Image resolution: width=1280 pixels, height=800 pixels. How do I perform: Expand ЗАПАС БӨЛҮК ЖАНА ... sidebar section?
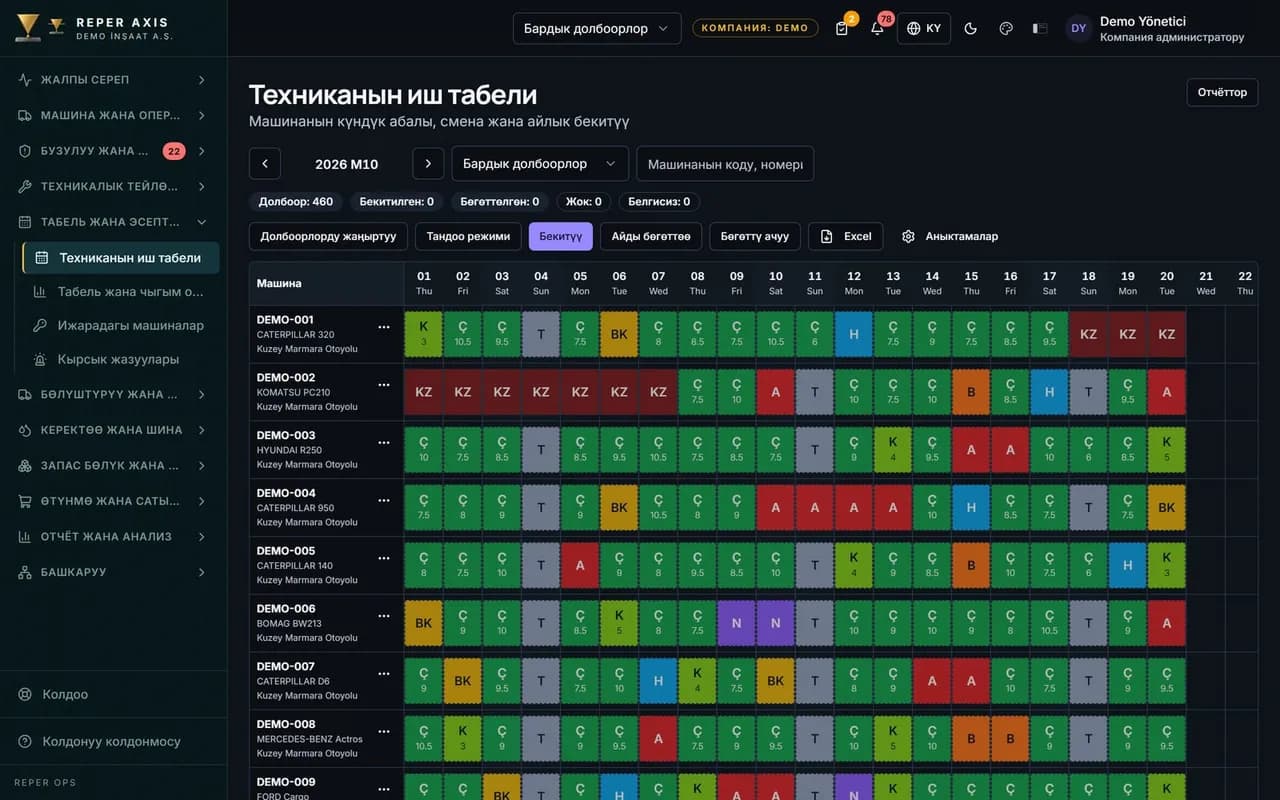pos(113,465)
